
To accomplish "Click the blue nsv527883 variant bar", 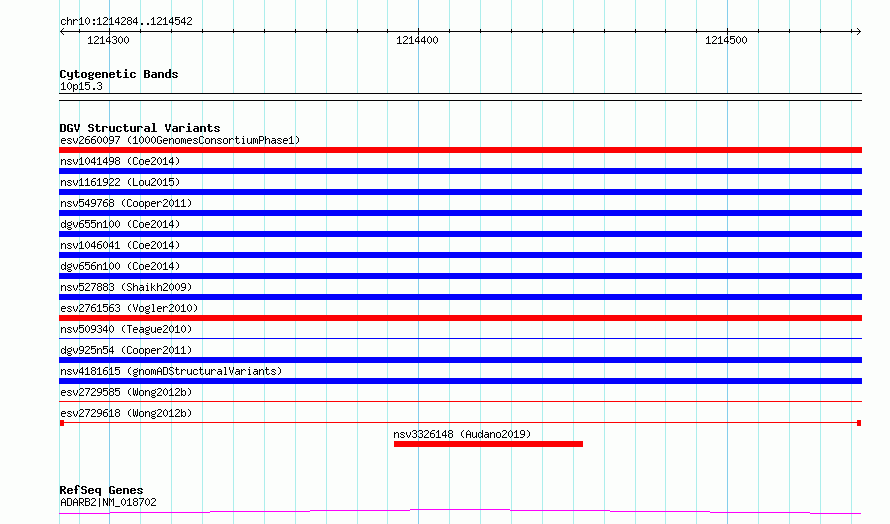I will (x=460, y=297).
